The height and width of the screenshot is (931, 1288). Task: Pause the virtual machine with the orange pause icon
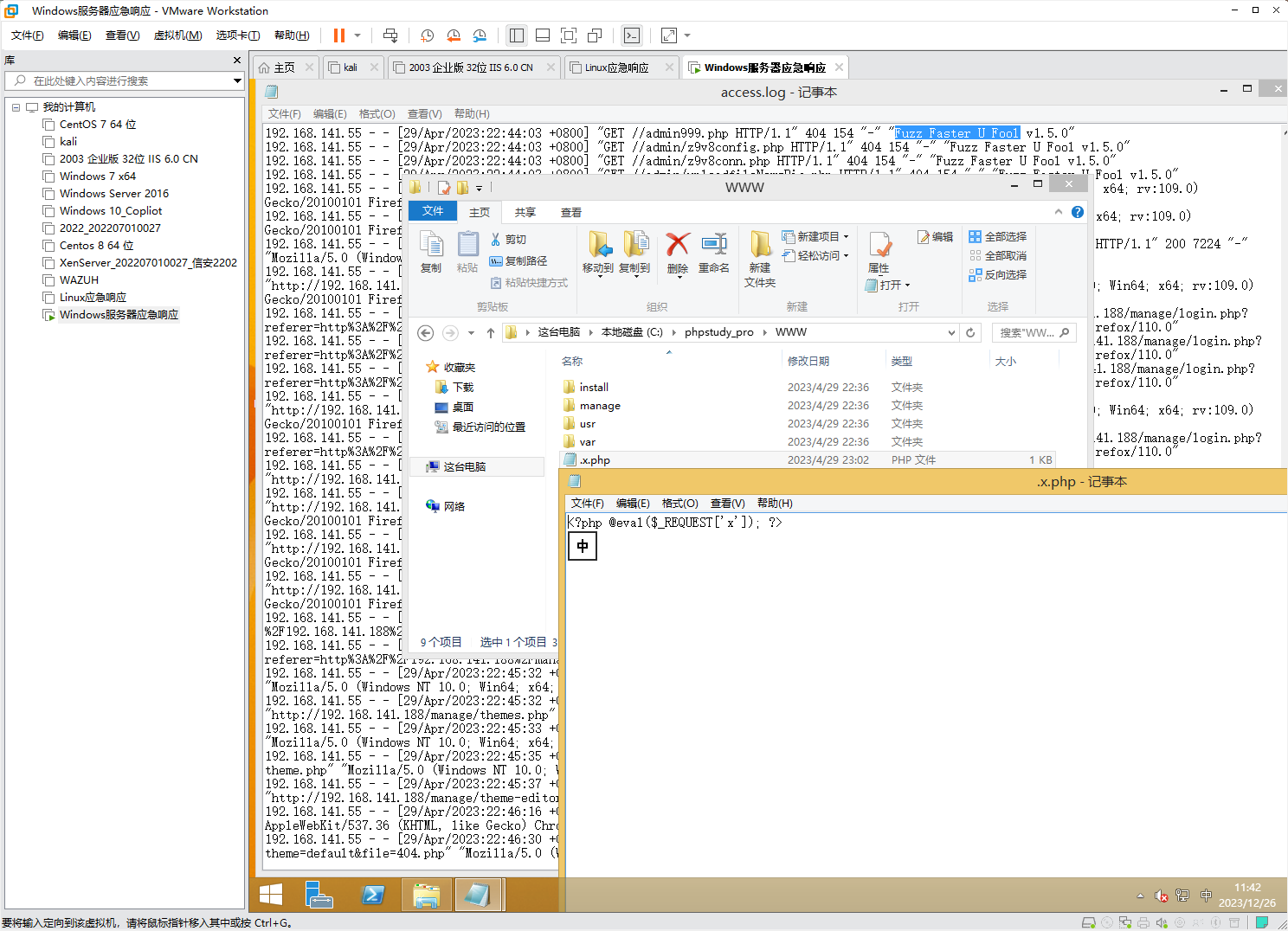(339, 35)
